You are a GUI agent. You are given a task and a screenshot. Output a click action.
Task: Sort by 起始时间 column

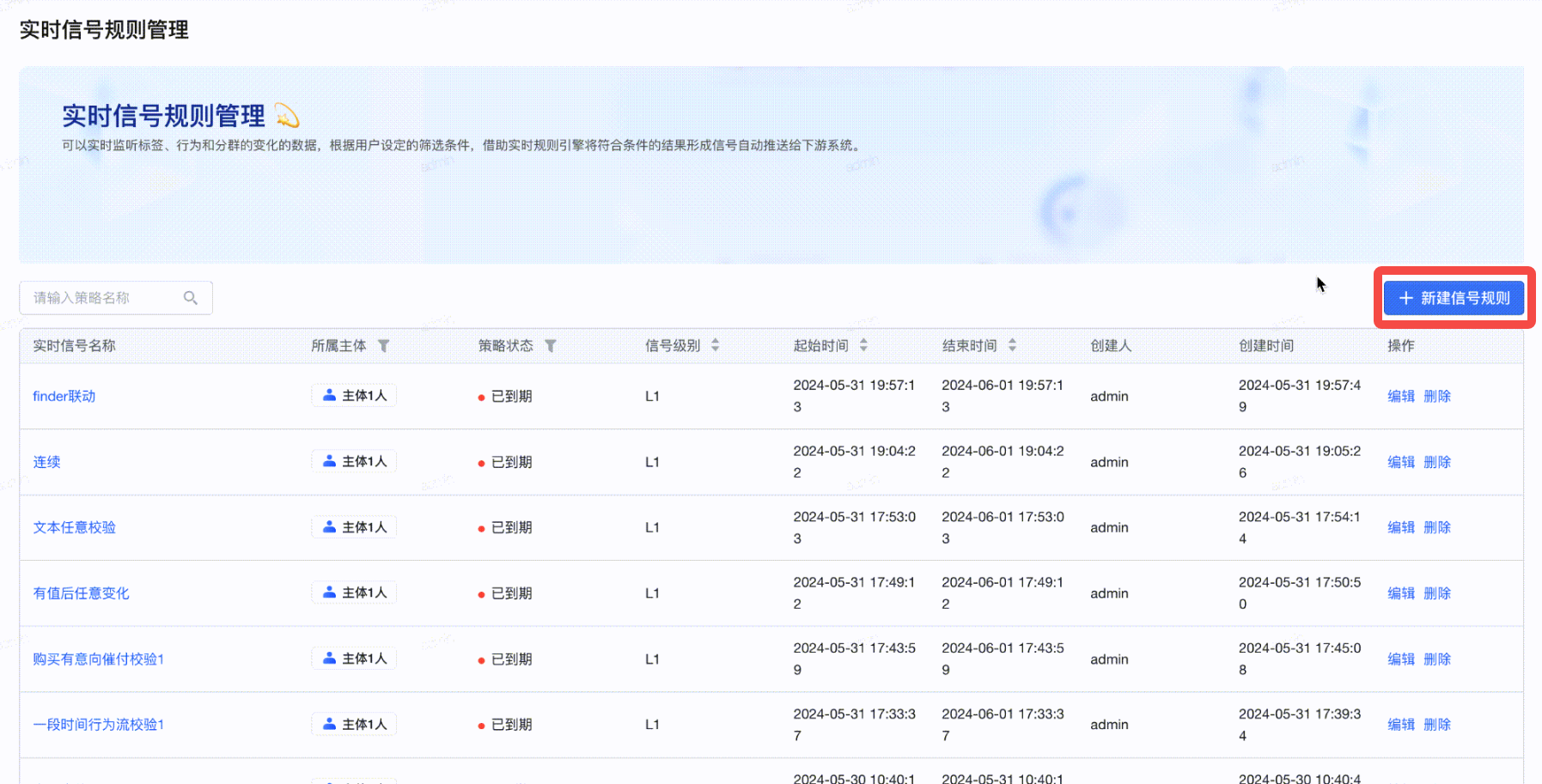(863, 345)
